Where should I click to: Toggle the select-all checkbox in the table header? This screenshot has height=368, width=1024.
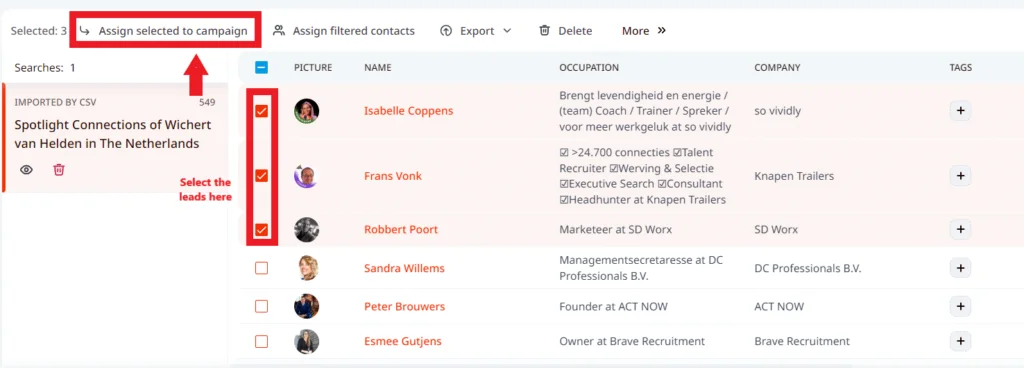[x=261, y=67]
